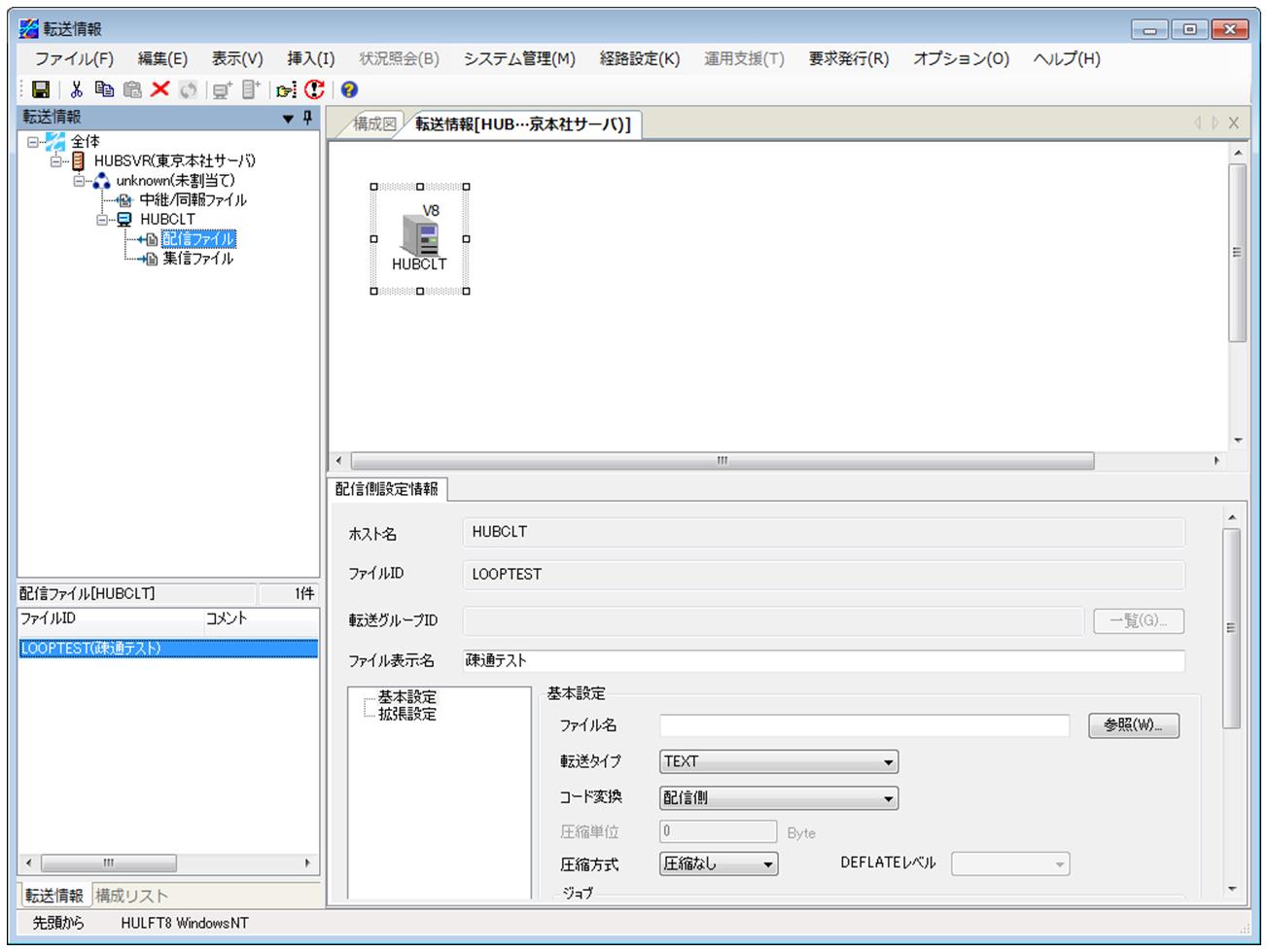Click the Paste clipboard icon
Image resolution: width=1268 pixels, height=952 pixels.
tap(132, 89)
